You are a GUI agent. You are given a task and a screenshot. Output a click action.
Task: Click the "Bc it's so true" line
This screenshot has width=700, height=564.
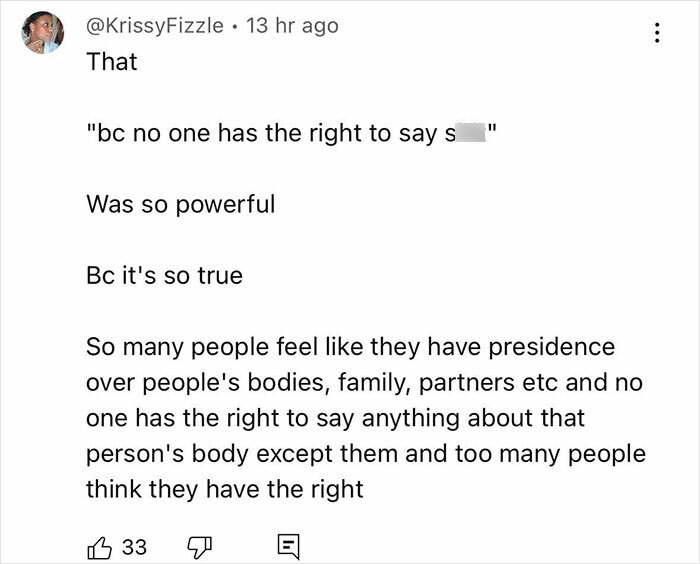click(x=164, y=275)
